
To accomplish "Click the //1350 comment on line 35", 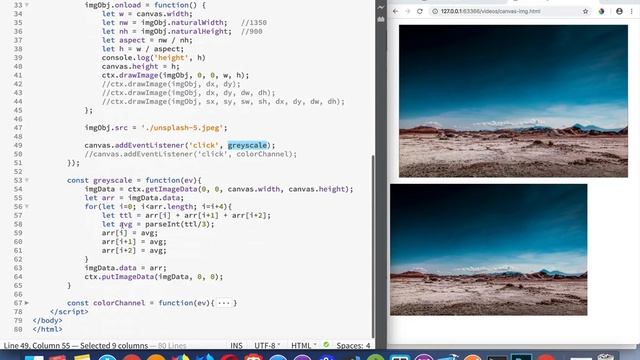I will click(x=254, y=22).
